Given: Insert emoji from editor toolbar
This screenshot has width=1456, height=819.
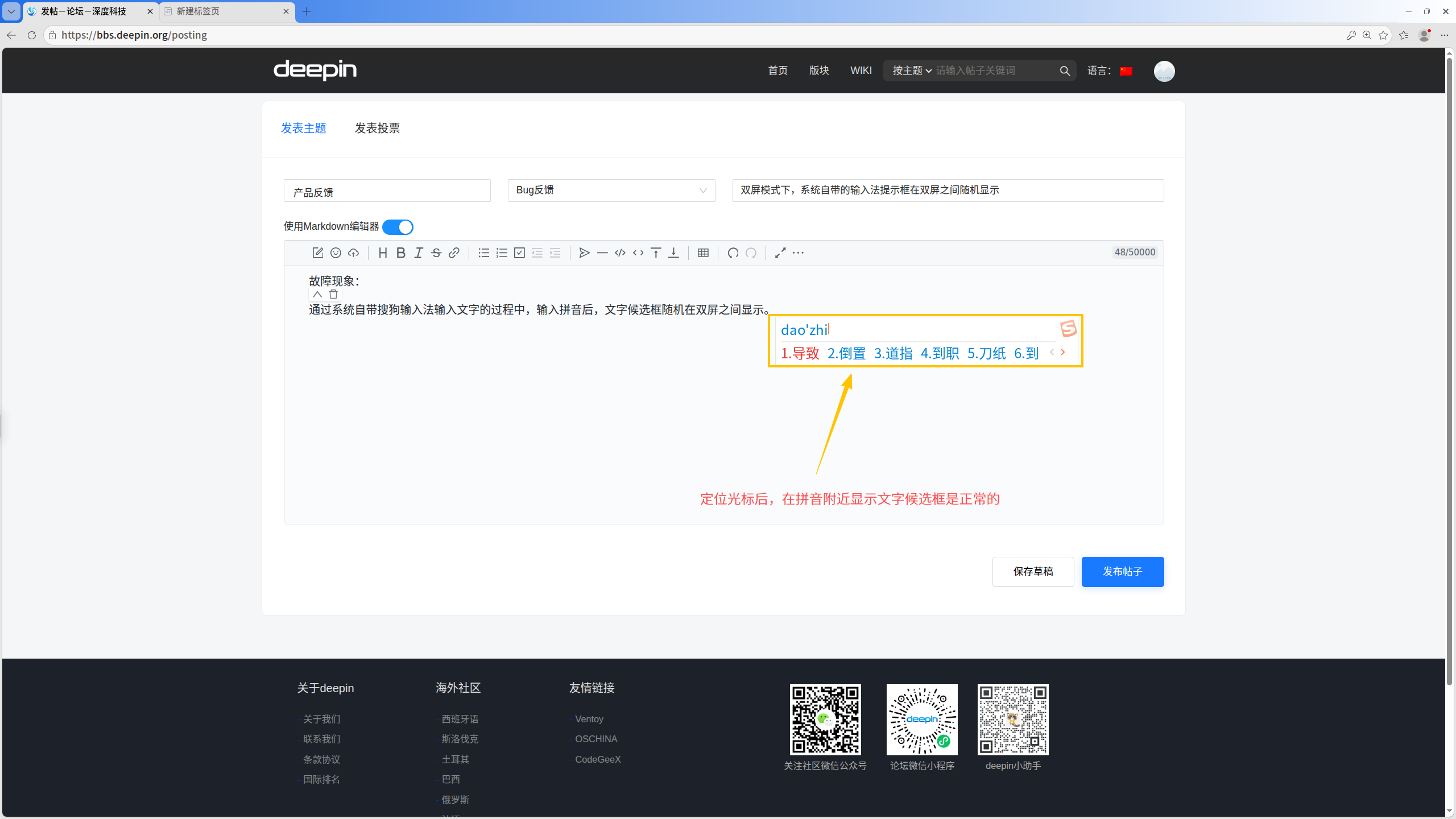Looking at the screenshot, I should click(x=336, y=253).
